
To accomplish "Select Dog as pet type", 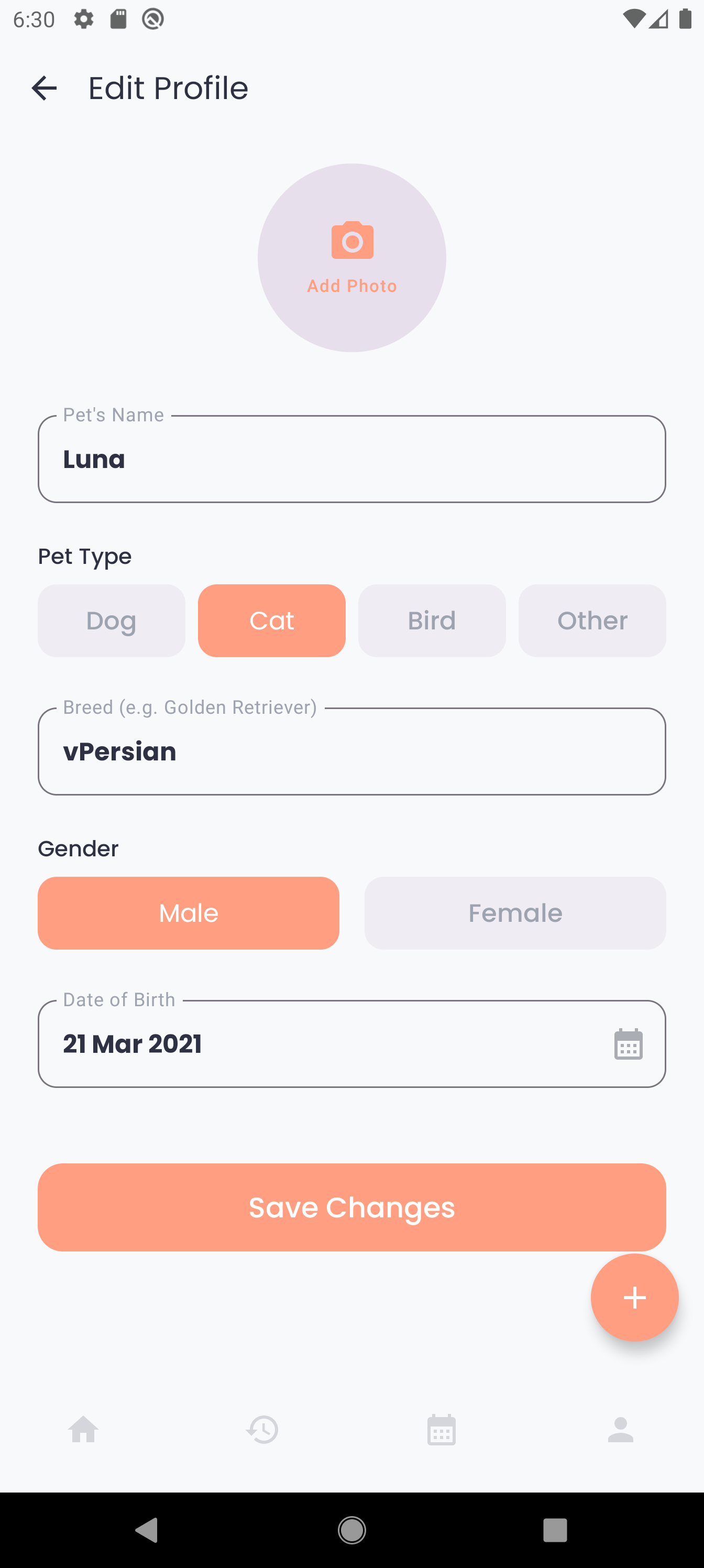I will tap(112, 620).
